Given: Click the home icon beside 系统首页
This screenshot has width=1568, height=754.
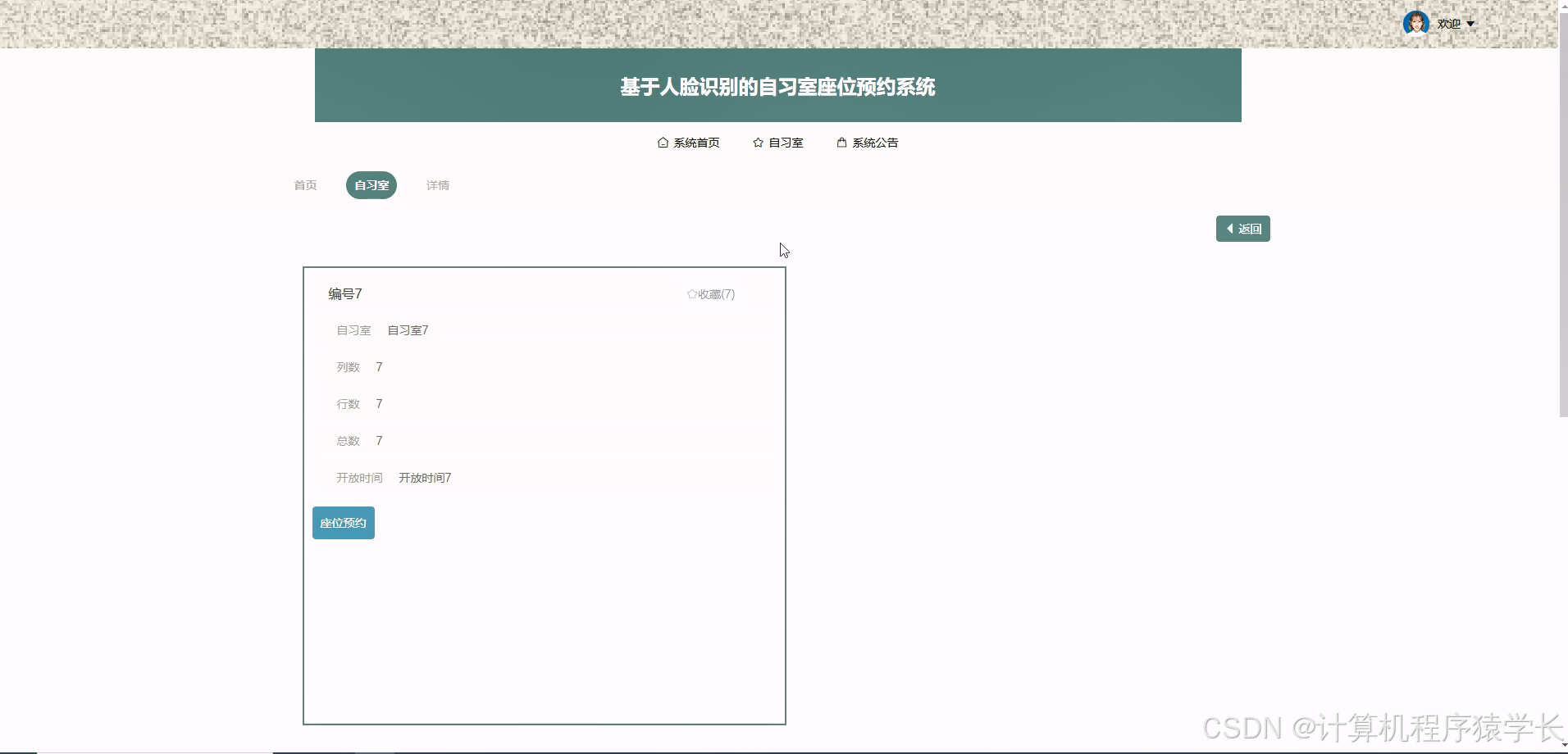Looking at the screenshot, I should tap(663, 143).
